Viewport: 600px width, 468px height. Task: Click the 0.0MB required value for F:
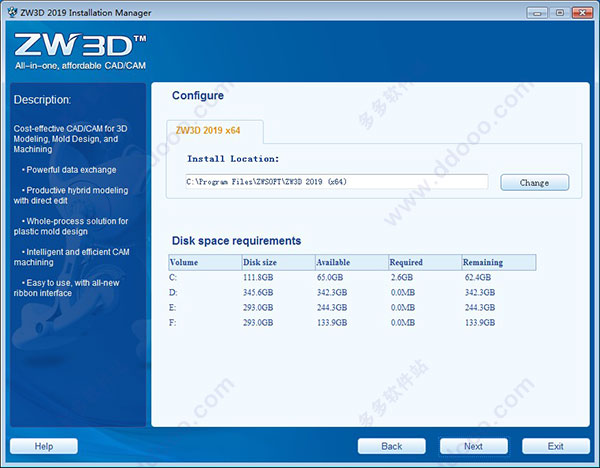click(403, 323)
